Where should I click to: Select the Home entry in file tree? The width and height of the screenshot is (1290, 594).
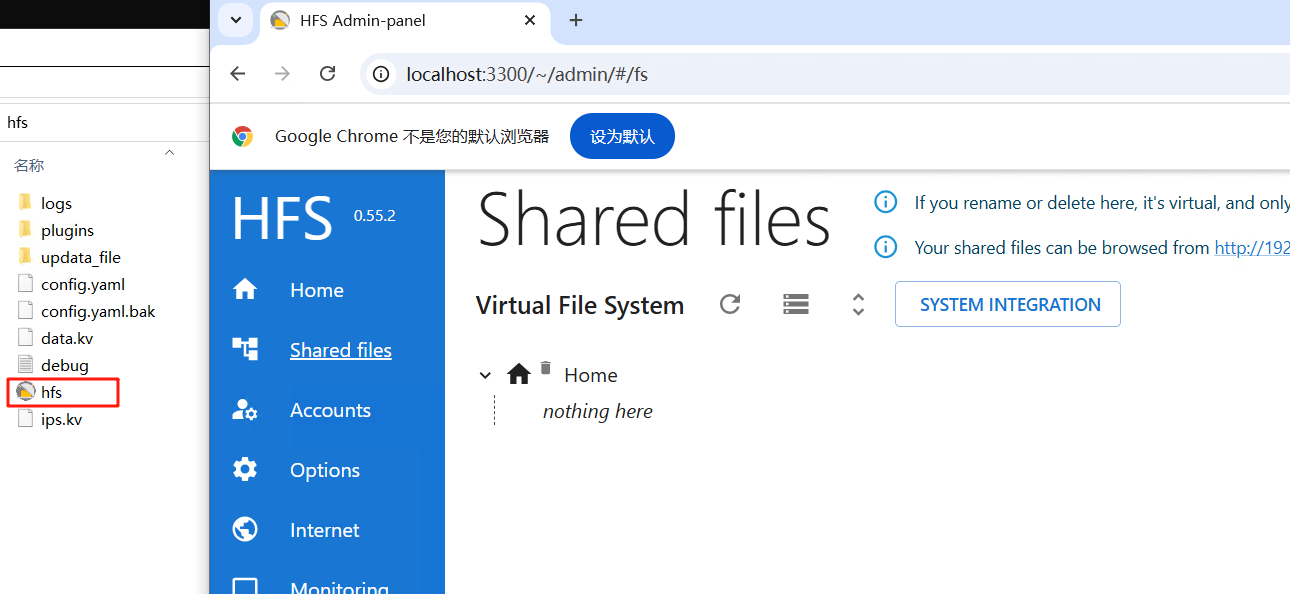click(x=590, y=375)
